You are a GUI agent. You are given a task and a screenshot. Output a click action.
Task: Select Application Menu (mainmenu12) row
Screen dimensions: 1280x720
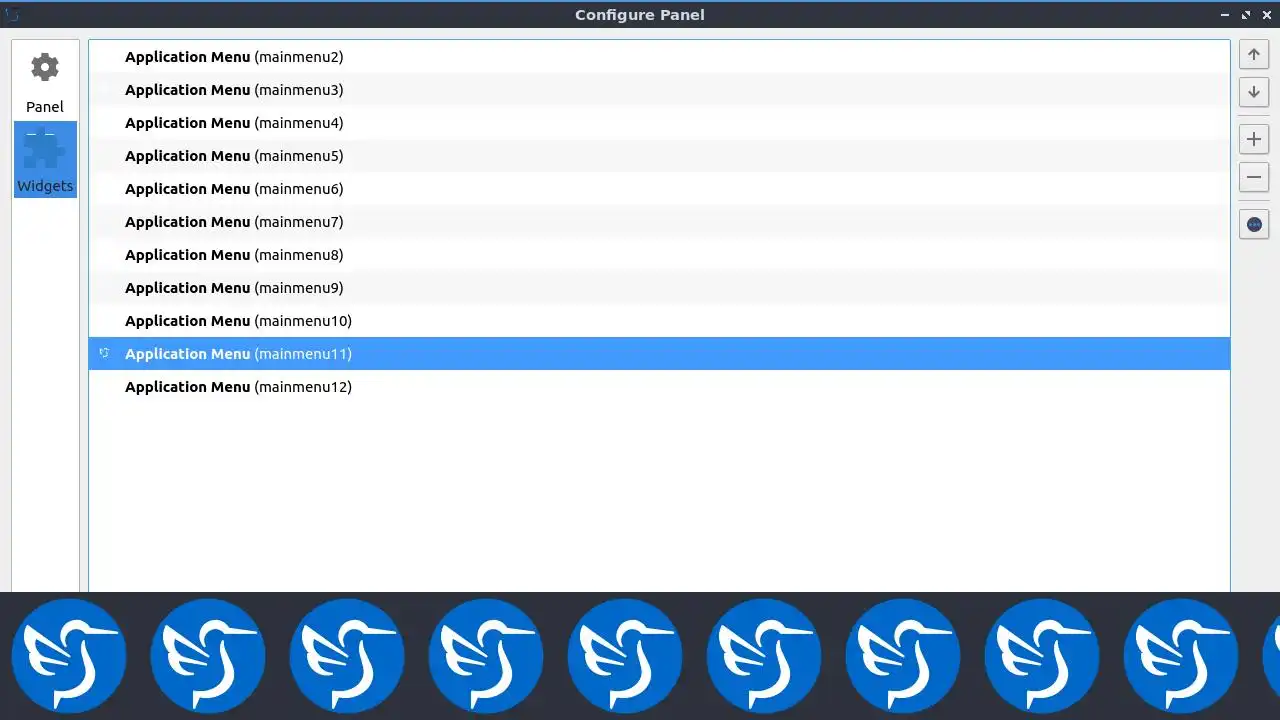(659, 387)
